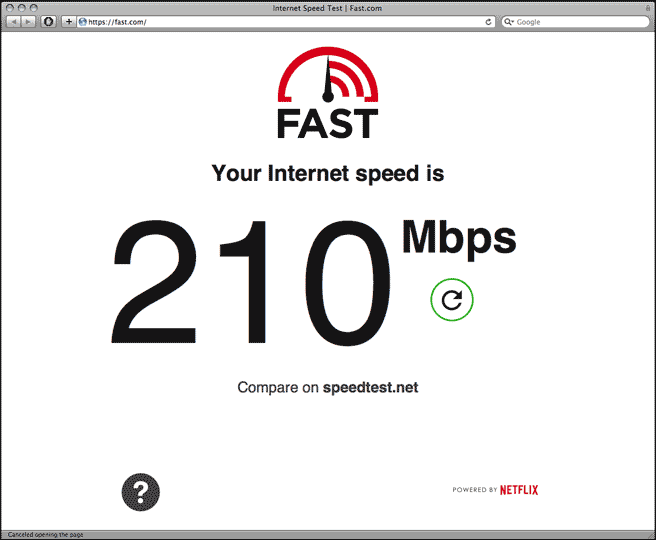
Task: Click the FAST speedometer logo
Action: 328,92
